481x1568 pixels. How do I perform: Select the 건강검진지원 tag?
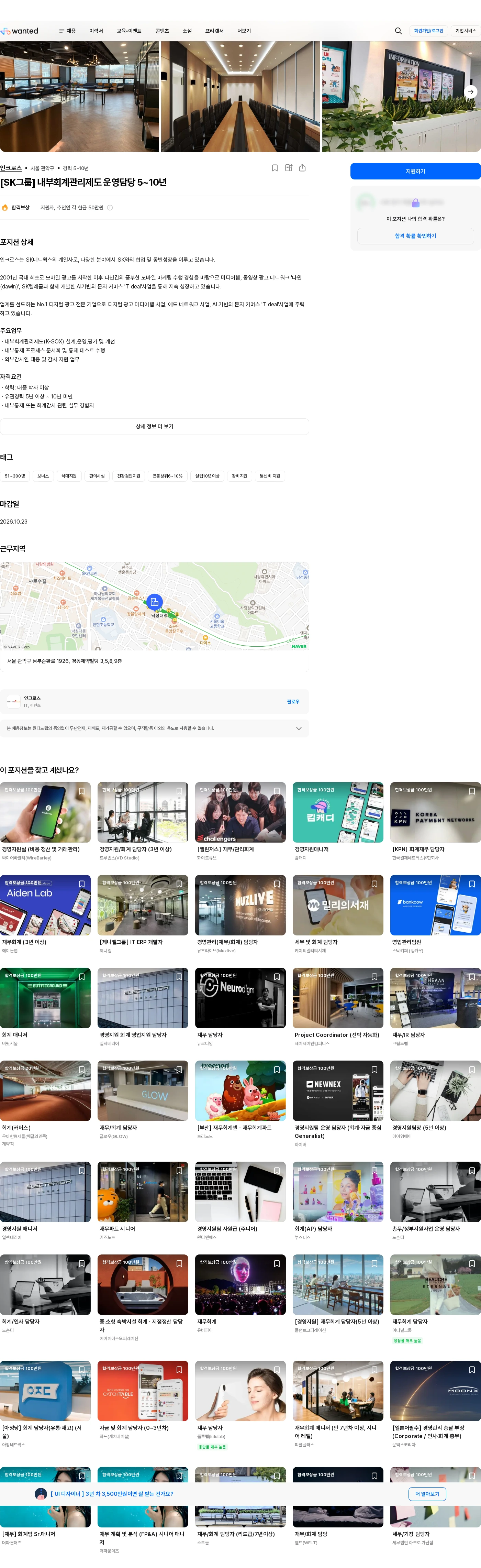[x=128, y=476]
